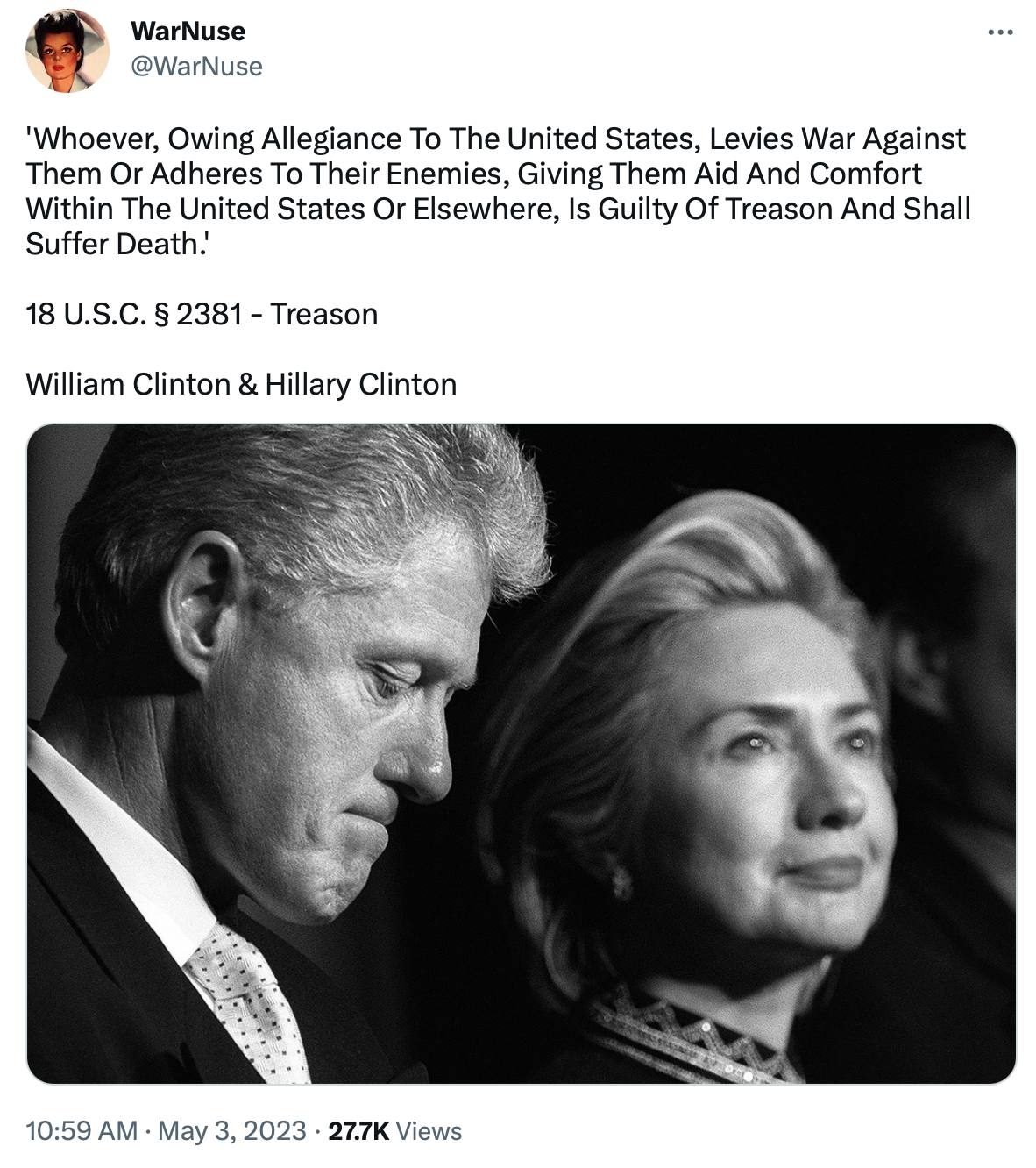Click the woman's embroidered collar in photo
The height and width of the screenshot is (1168, 1036).
(x=692, y=1035)
